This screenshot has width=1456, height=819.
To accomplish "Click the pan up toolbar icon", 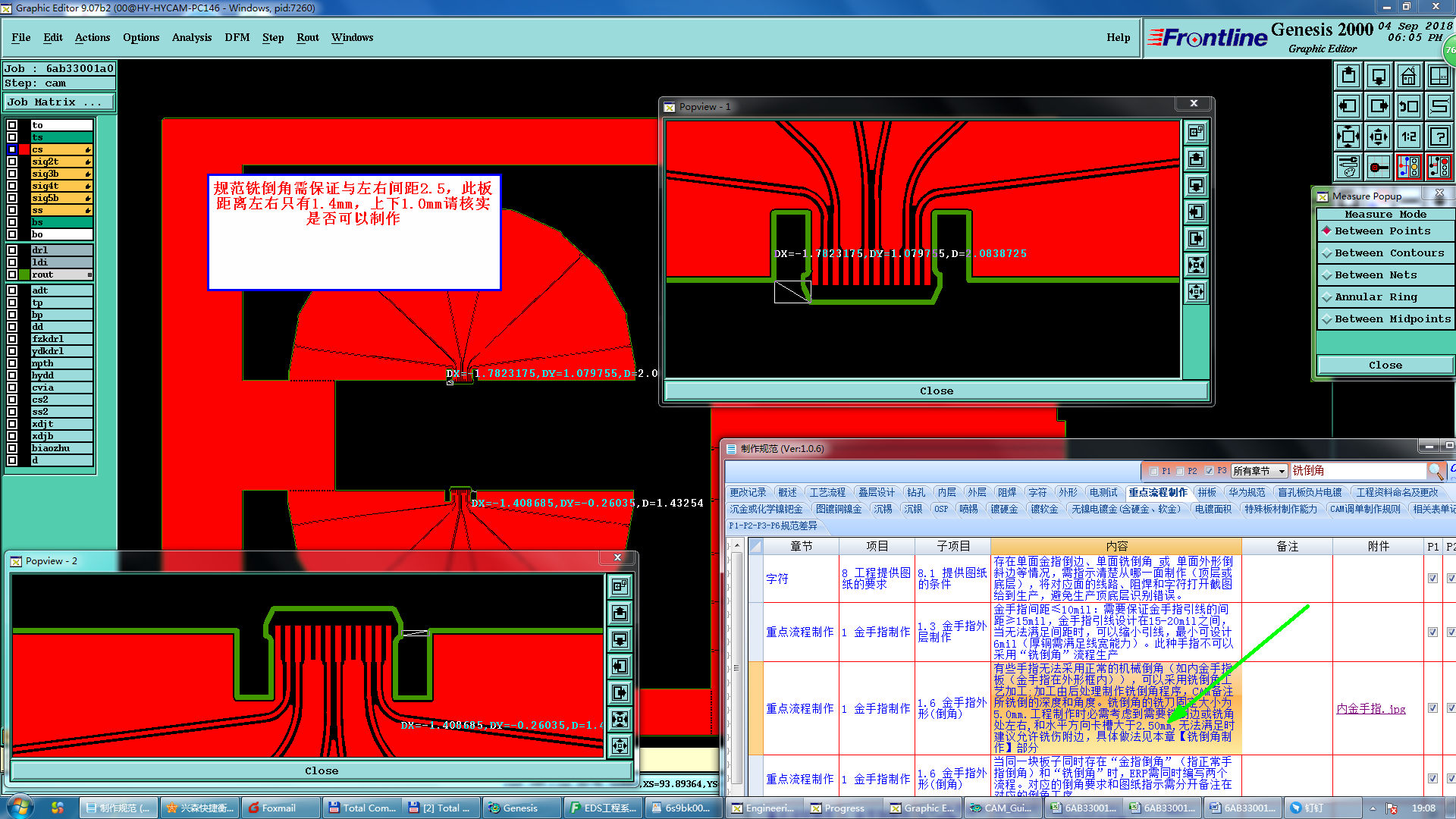I will click(1348, 76).
